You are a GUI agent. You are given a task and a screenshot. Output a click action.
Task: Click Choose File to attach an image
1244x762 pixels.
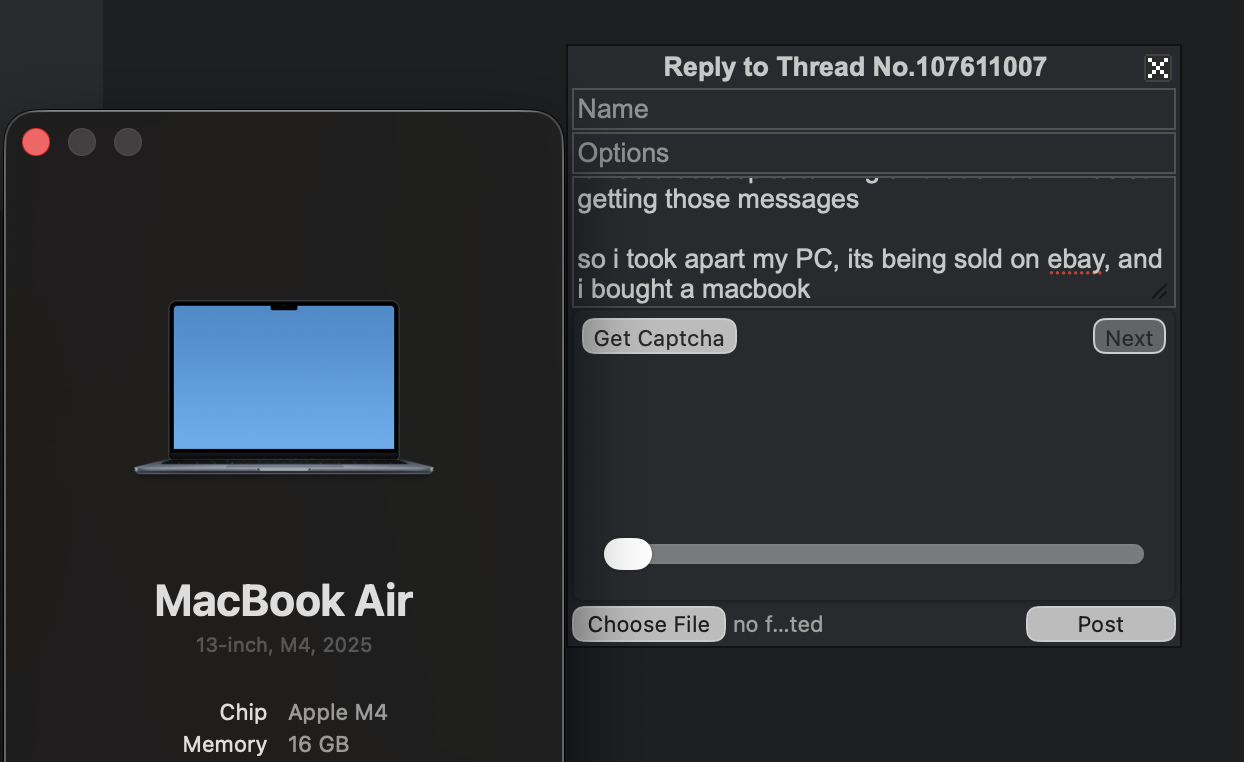pos(649,624)
